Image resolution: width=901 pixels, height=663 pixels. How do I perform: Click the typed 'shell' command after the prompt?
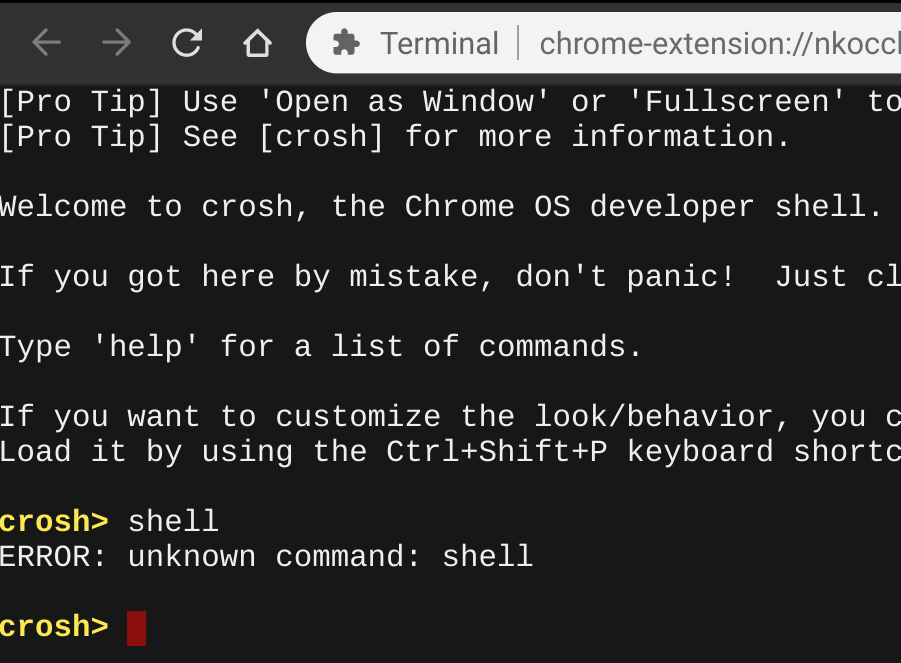click(173, 521)
